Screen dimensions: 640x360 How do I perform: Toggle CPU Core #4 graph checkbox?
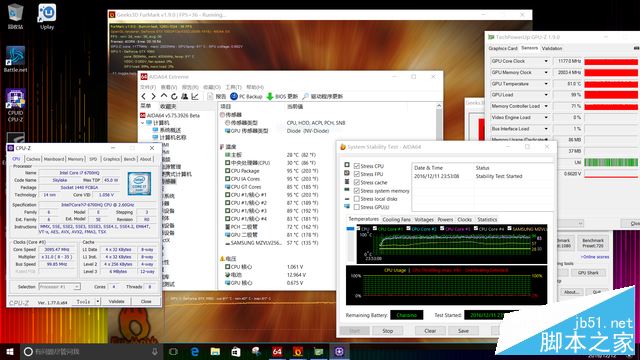pyautogui.click(x=476, y=229)
